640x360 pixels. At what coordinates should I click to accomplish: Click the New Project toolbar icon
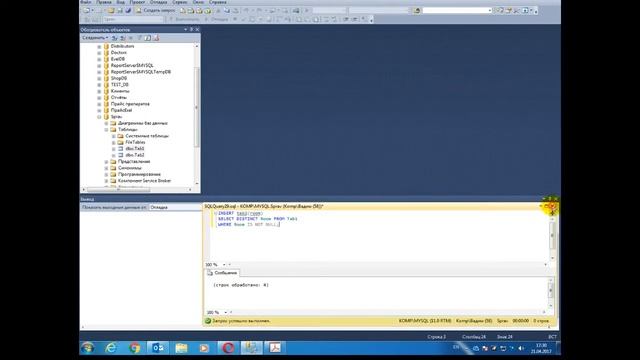[x=87, y=11]
